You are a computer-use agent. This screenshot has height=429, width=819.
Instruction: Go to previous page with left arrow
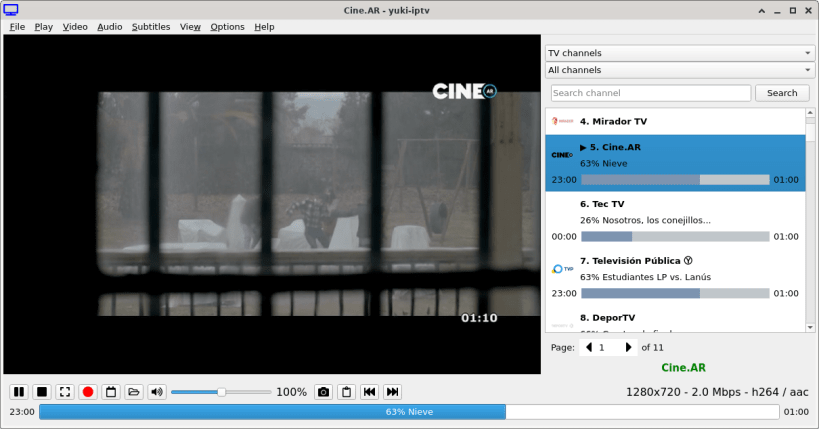click(x=589, y=347)
